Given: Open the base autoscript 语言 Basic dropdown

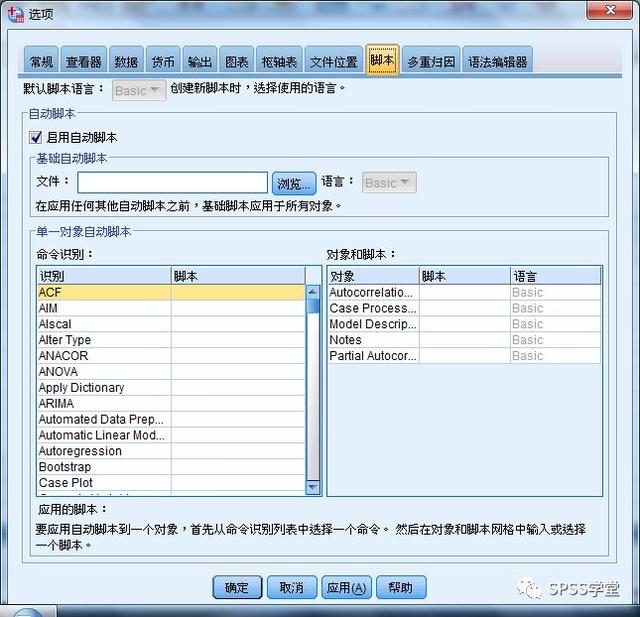Looking at the screenshot, I should pyautogui.click(x=389, y=182).
